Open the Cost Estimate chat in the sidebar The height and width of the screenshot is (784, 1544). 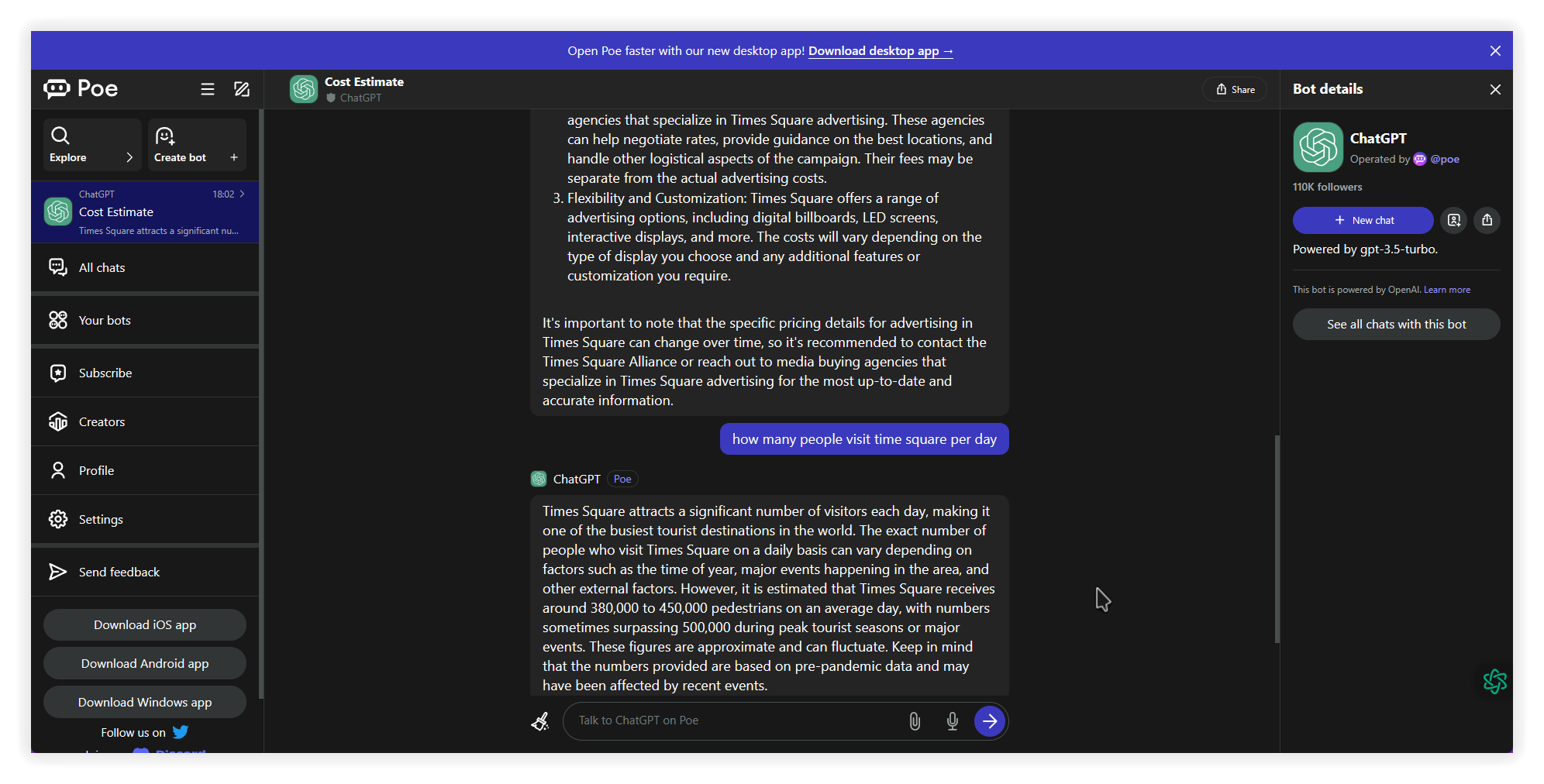click(145, 211)
